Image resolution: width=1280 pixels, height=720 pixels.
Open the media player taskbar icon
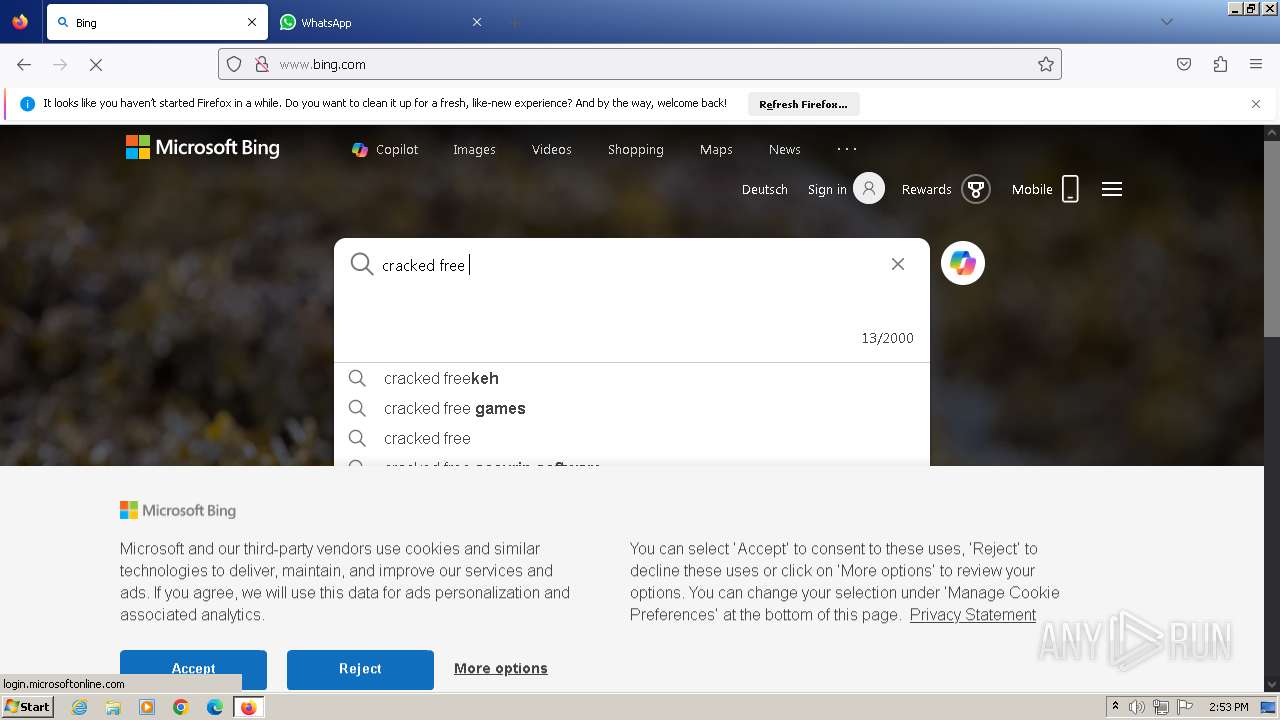click(147, 707)
